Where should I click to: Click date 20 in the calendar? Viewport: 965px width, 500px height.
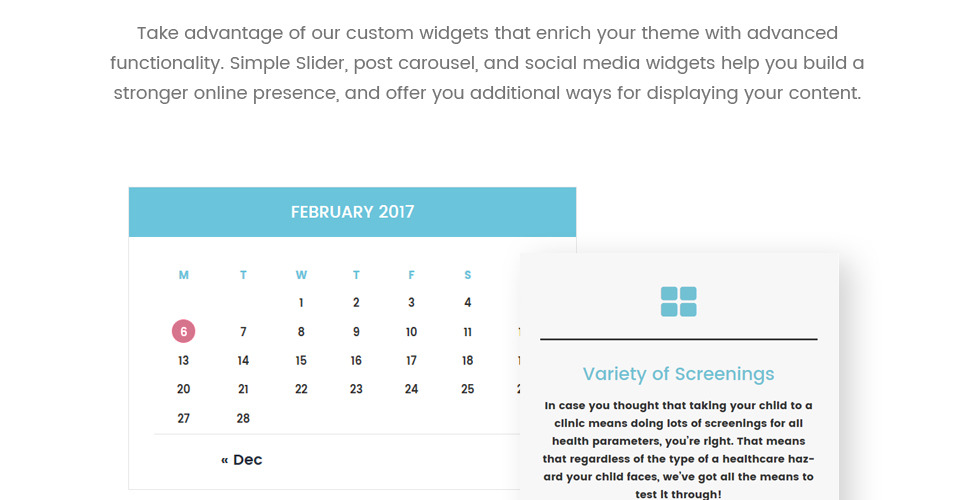[x=184, y=390]
